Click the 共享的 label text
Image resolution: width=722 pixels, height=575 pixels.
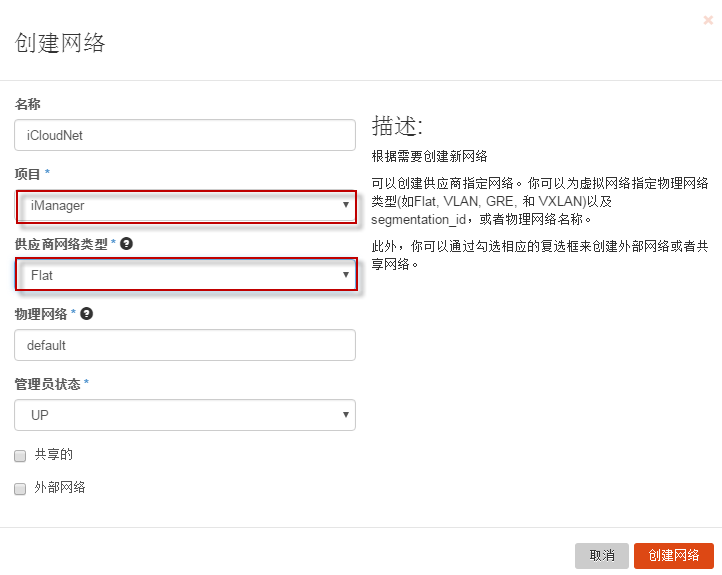(54, 455)
